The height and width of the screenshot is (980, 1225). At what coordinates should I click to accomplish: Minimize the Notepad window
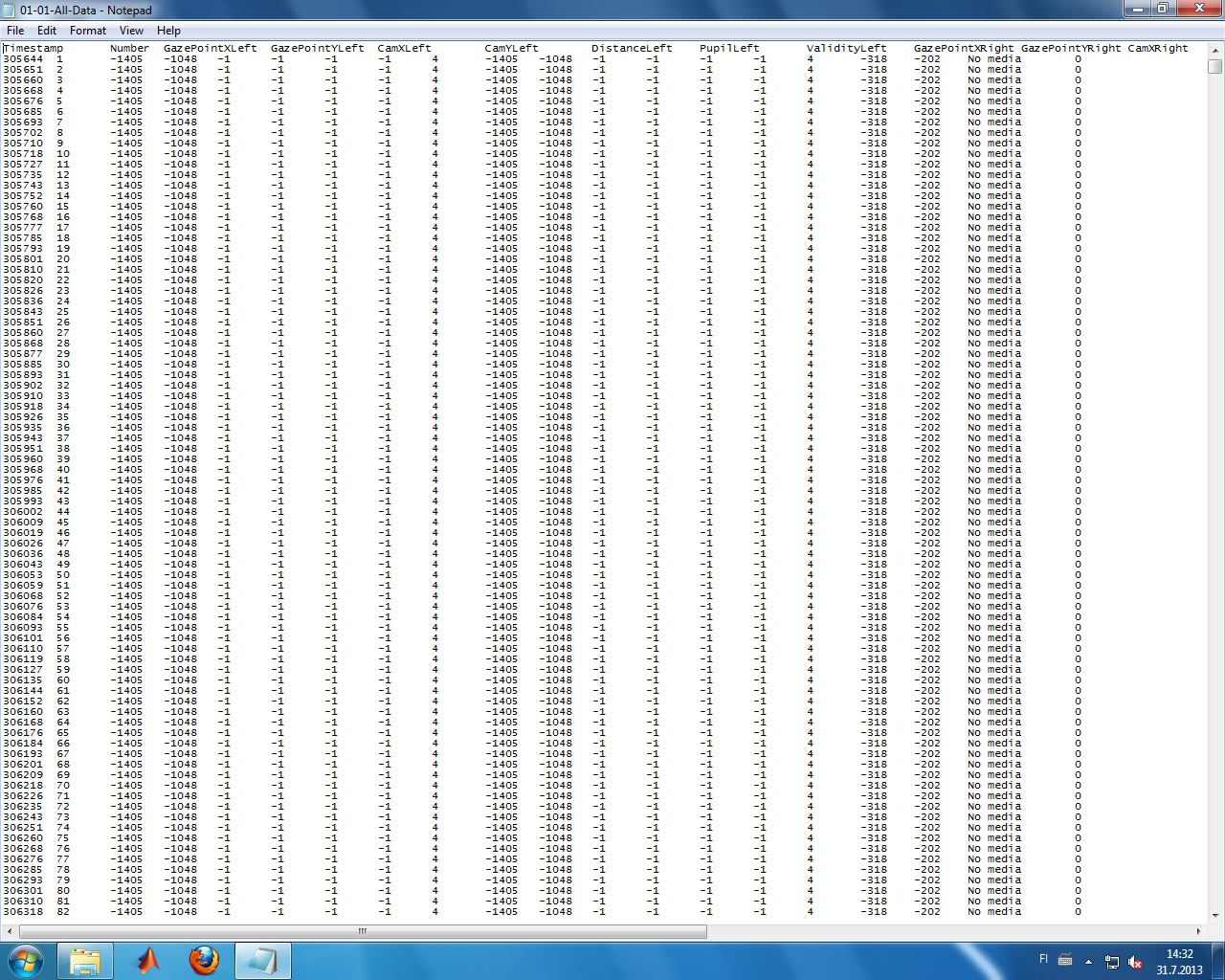(1138, 9)
